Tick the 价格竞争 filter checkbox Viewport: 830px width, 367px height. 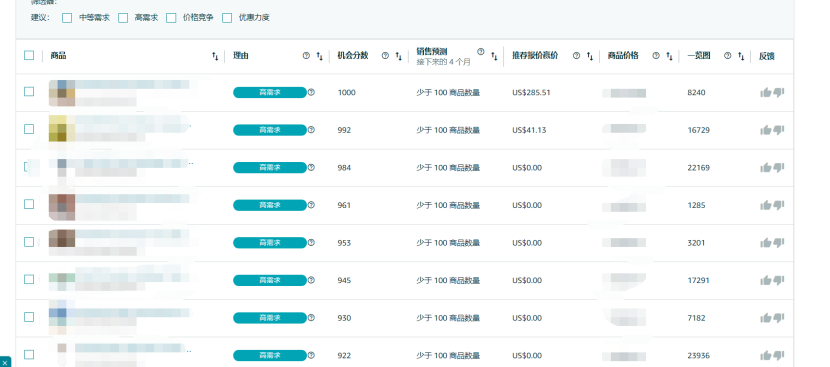[171, 18]
